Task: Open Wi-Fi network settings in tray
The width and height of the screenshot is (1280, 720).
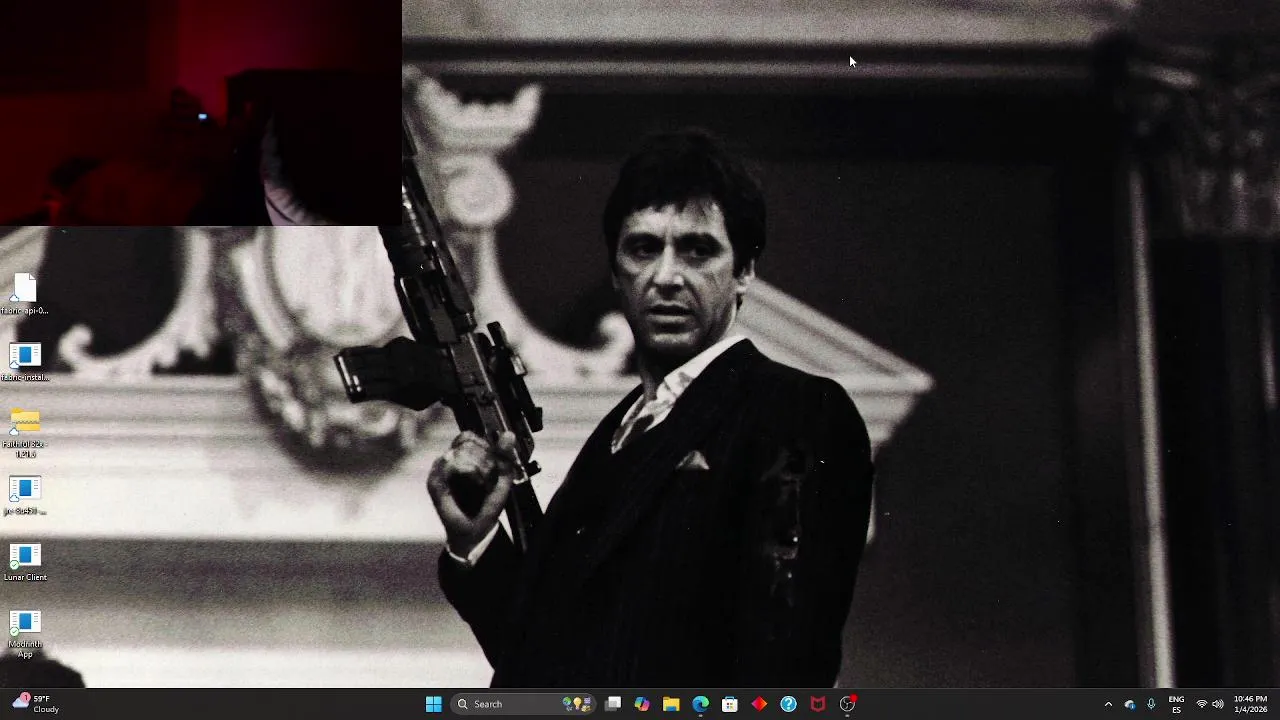Action: [x=1202, y=704]
